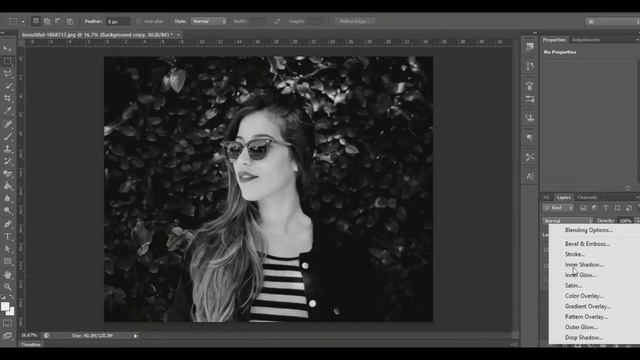Toggle Quick Mask mode
This screenshot has width=640, height=360.
point(7,323)
